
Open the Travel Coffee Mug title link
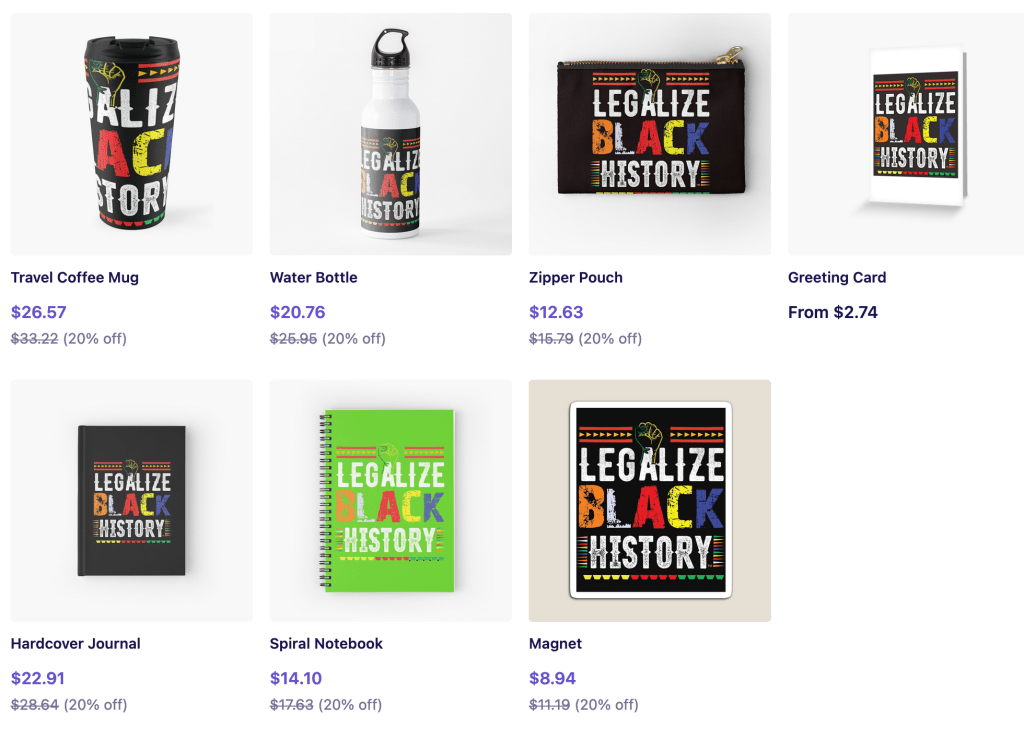(75, 278)
